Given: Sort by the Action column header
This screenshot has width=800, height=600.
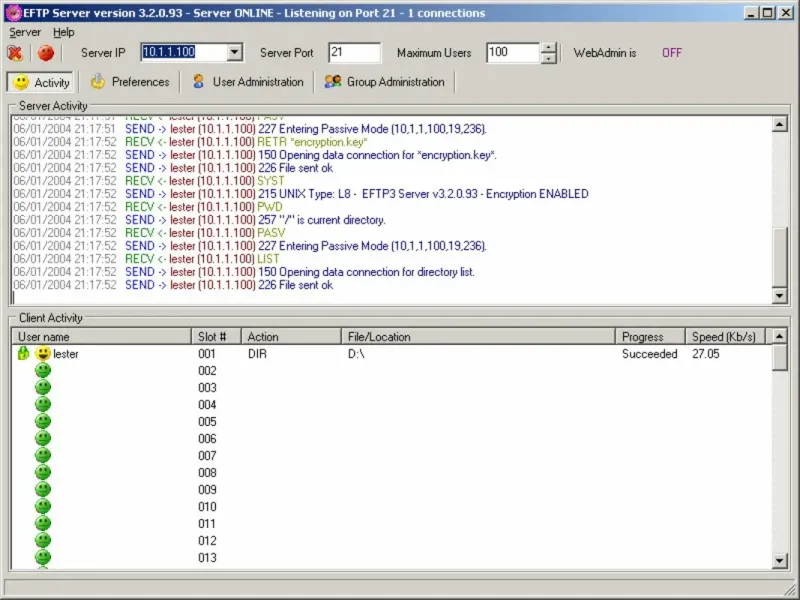Looking at the screenshot, I should (291, 337).
